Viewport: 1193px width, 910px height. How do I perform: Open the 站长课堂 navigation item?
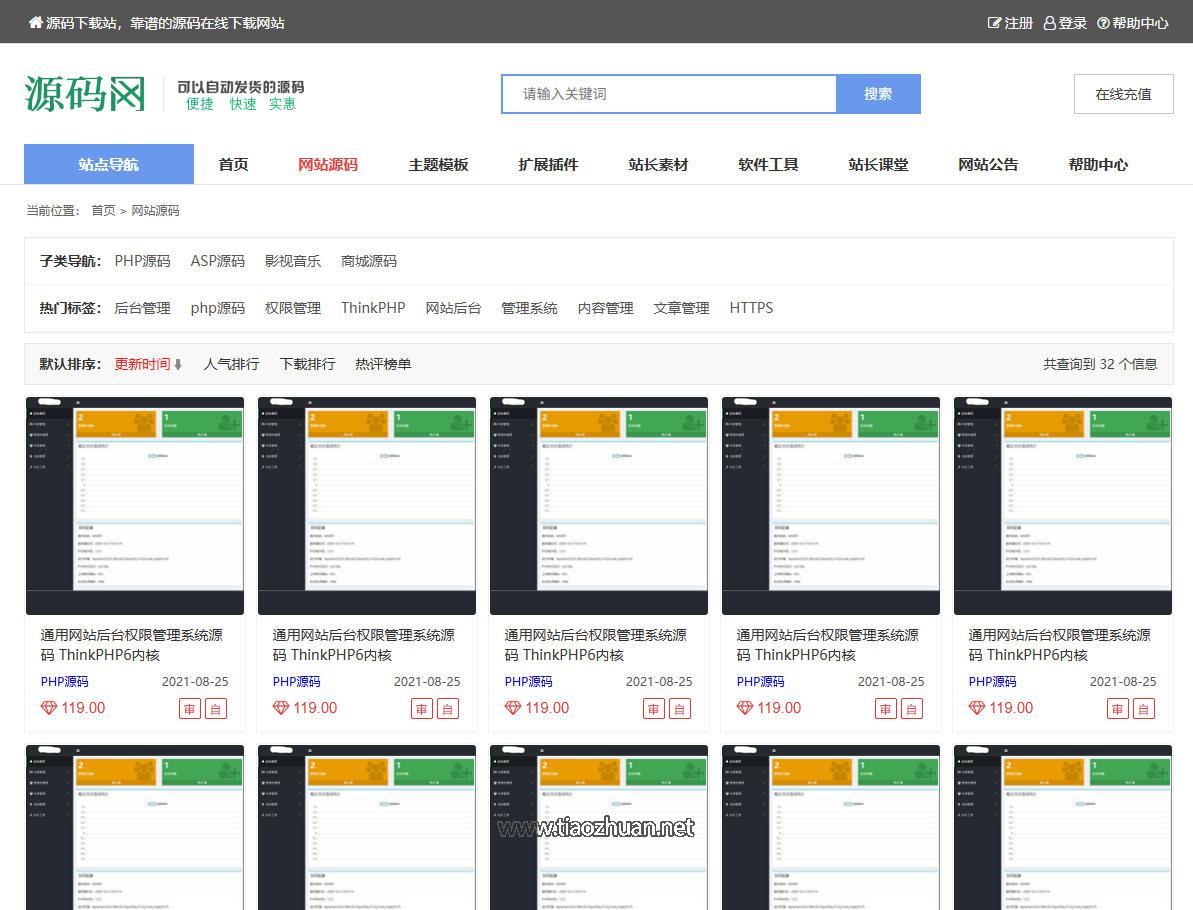[878, 164]
